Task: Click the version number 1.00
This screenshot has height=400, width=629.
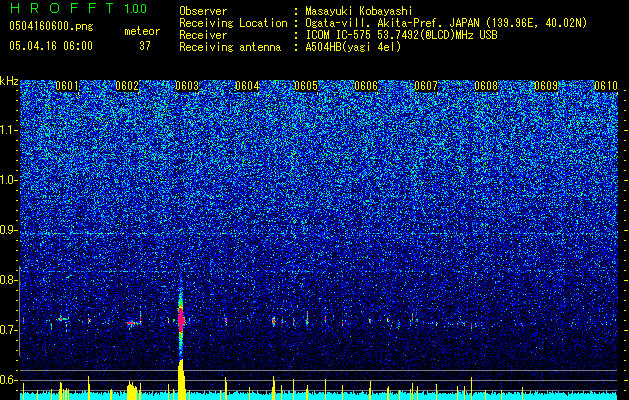Action: tap(136, 9)
